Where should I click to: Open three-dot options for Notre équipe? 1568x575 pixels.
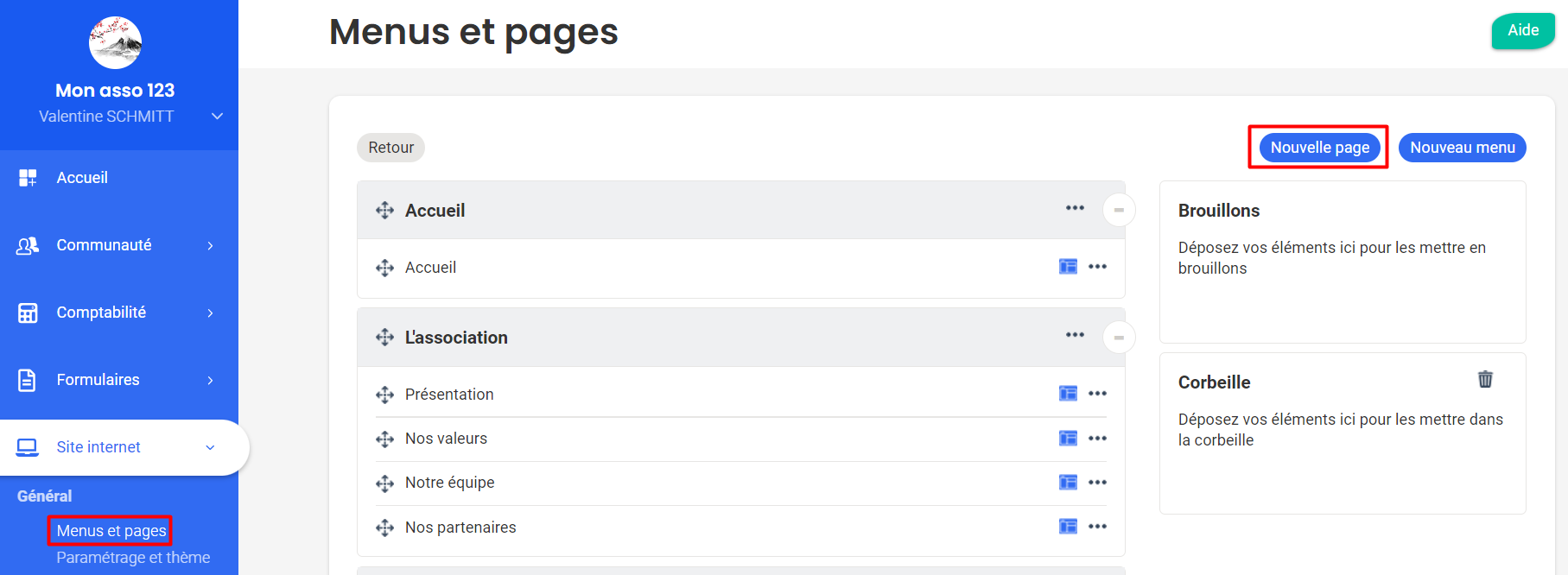coord(1097,483)
